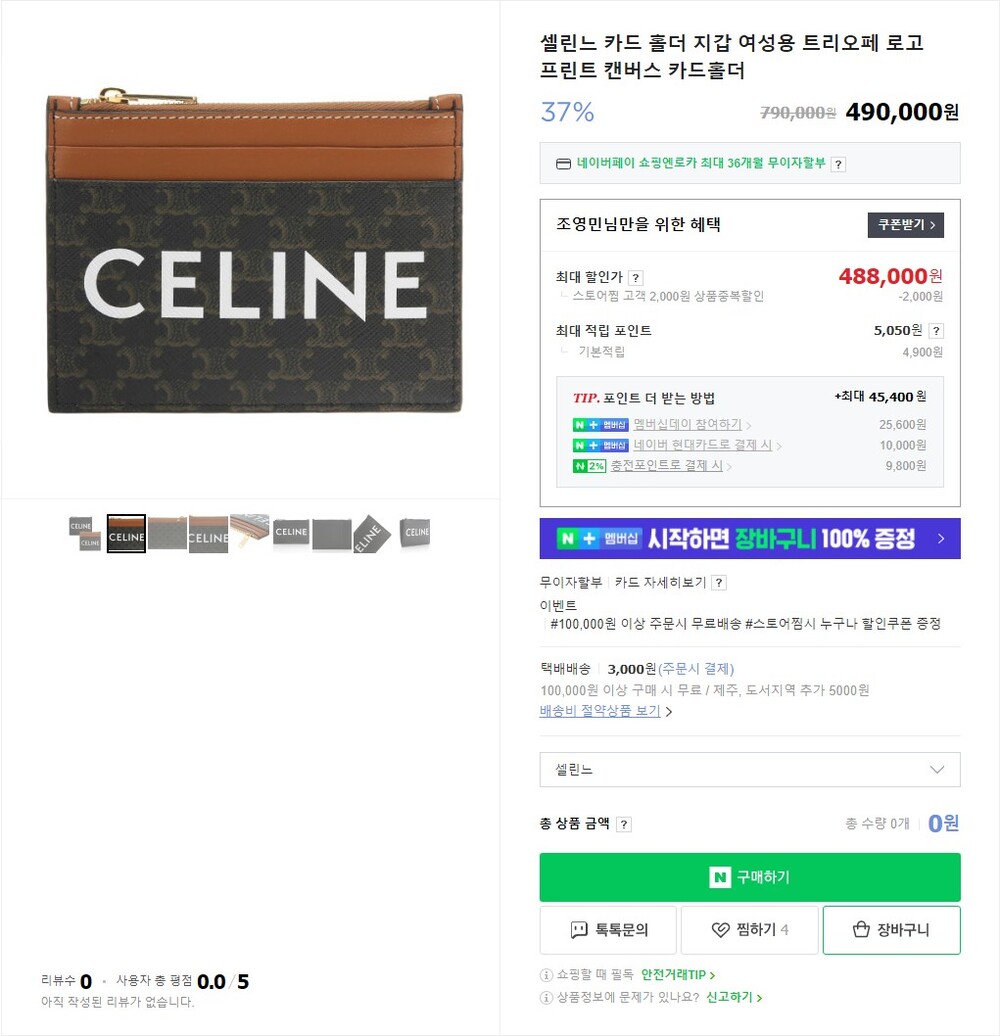The height and width of the screenshot is (1036, 1000).
Task: Select the first thumbnail showing two card holders
Action: pyautogui.click(x=85, y=533)
